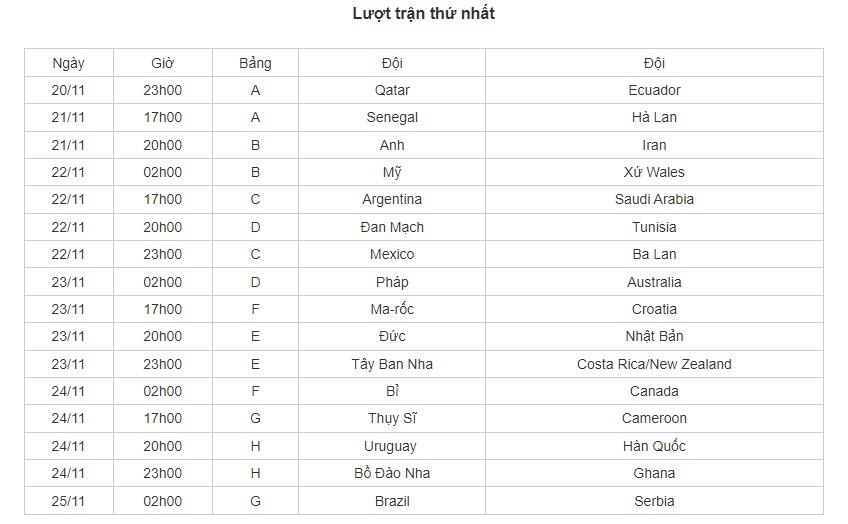Select the 'Đan Mạch' cell
The height and width of the screenshot is (524, 848).
[392, 227]
